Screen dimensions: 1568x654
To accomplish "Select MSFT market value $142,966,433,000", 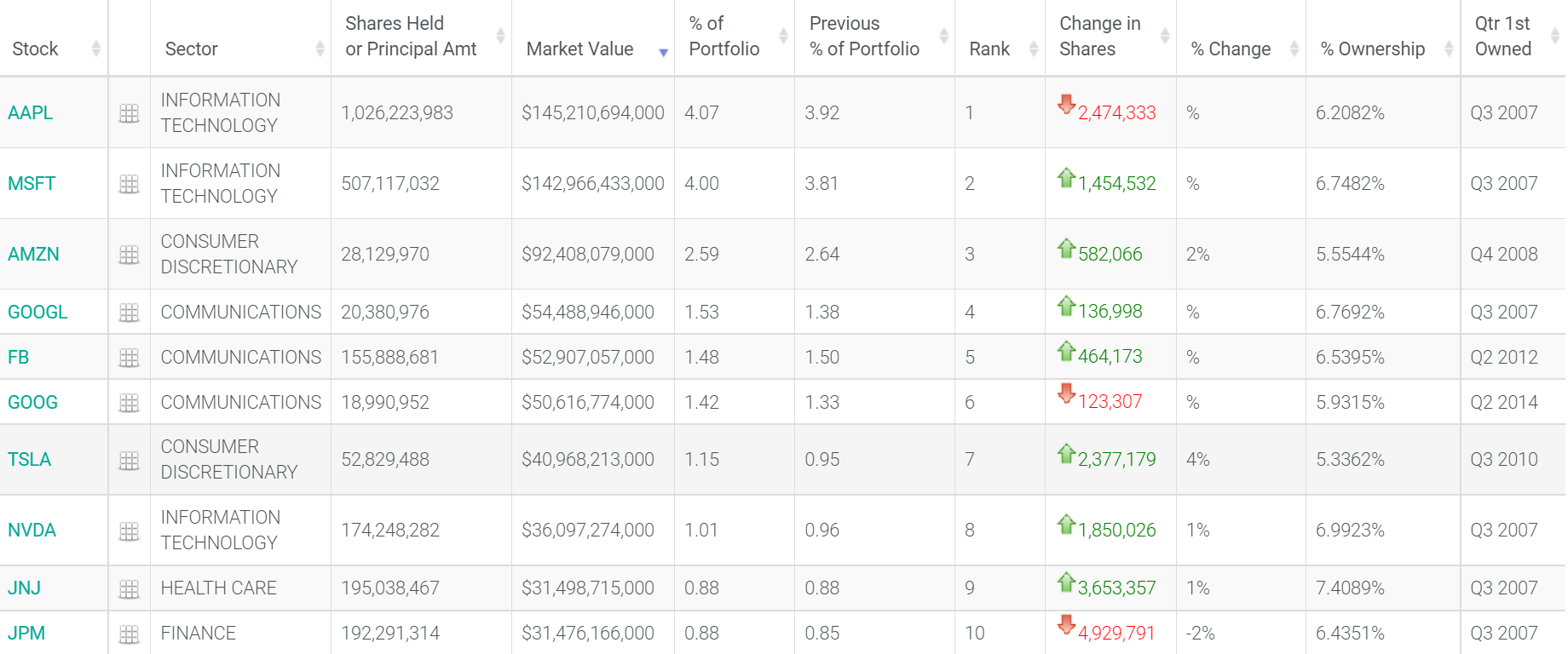I will [593, 184].
